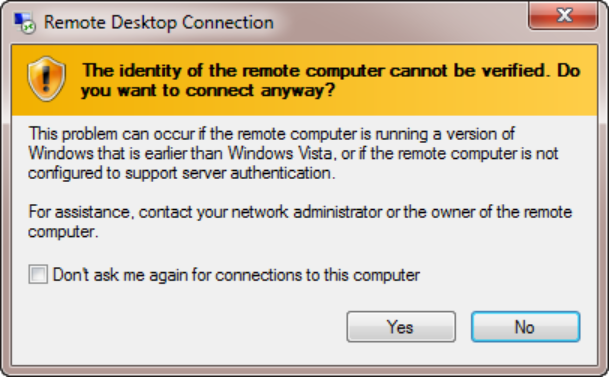This screenshot has width=609, height=377.
Task: Click the yellow warning shield icon
Action: click(x=46, y=79)
